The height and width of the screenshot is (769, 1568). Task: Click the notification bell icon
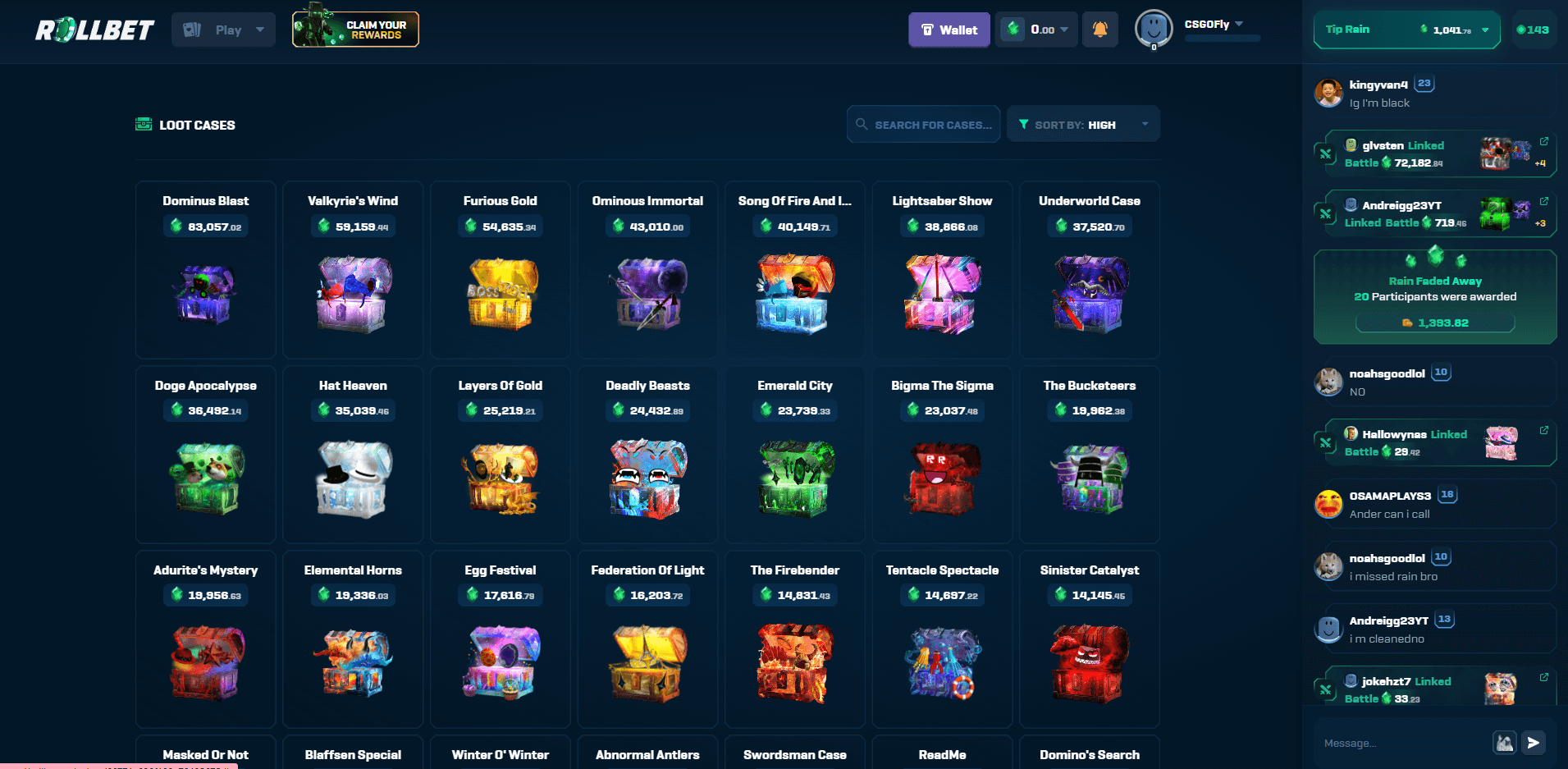click(1099, 30)
